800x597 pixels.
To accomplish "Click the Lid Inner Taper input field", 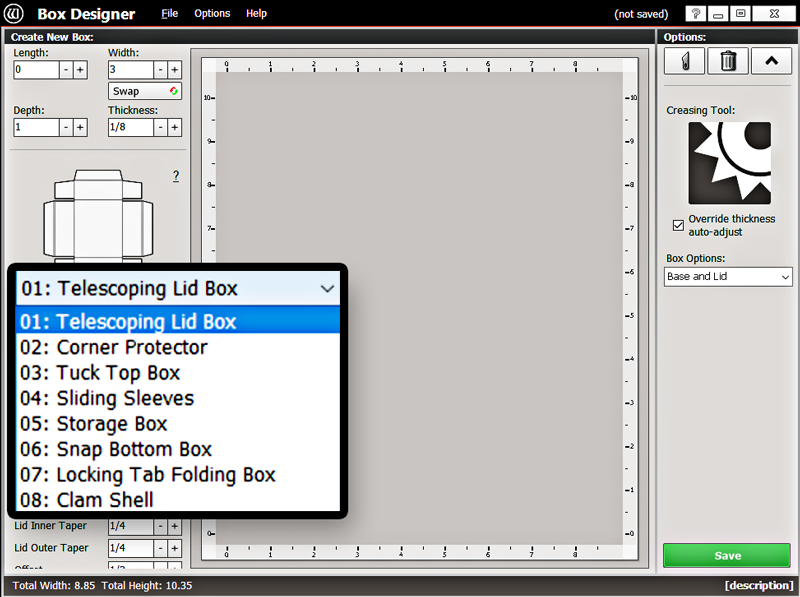I will coord(131,527).
